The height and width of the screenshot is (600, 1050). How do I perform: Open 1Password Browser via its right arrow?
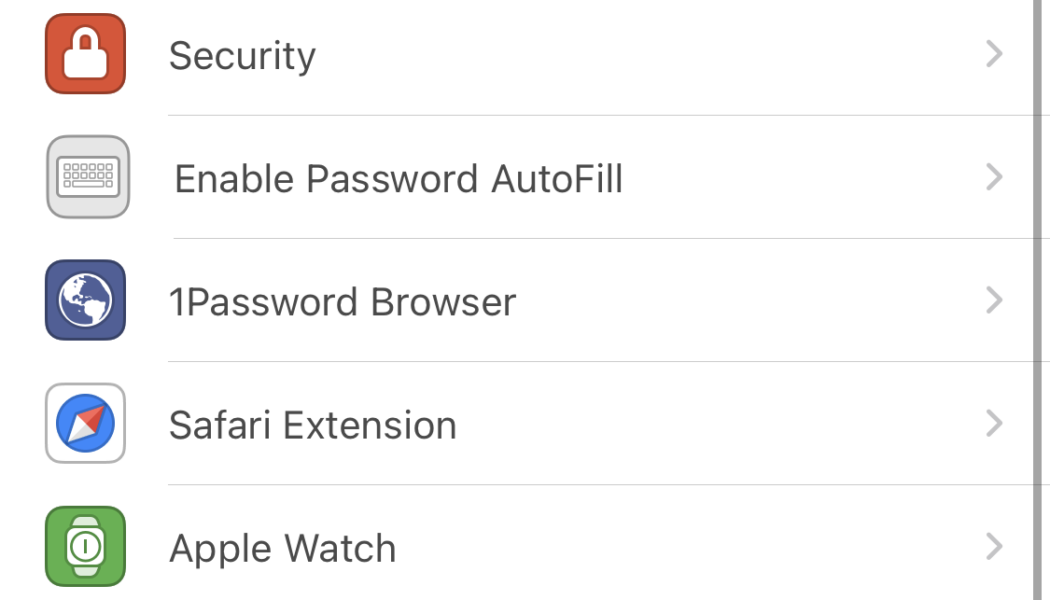tap(993, 300)
